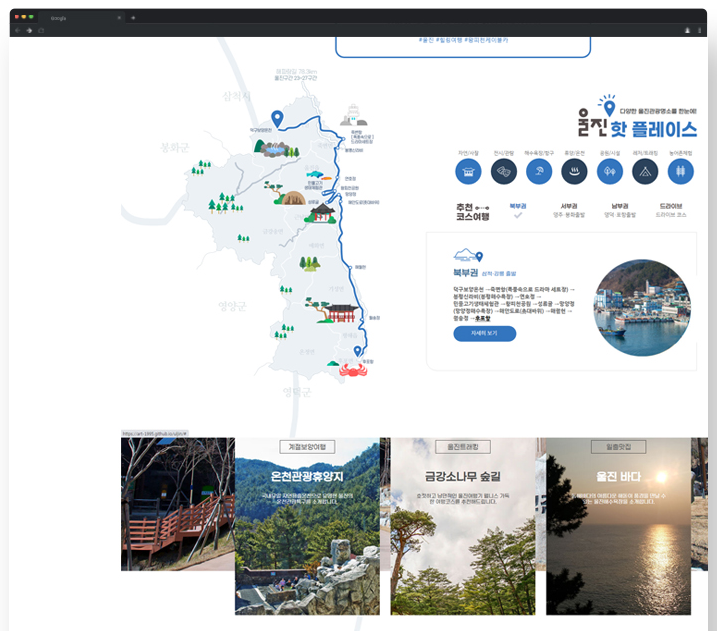
Task: Click the 울진트레킹 label box
Action: tap(463, 447)
